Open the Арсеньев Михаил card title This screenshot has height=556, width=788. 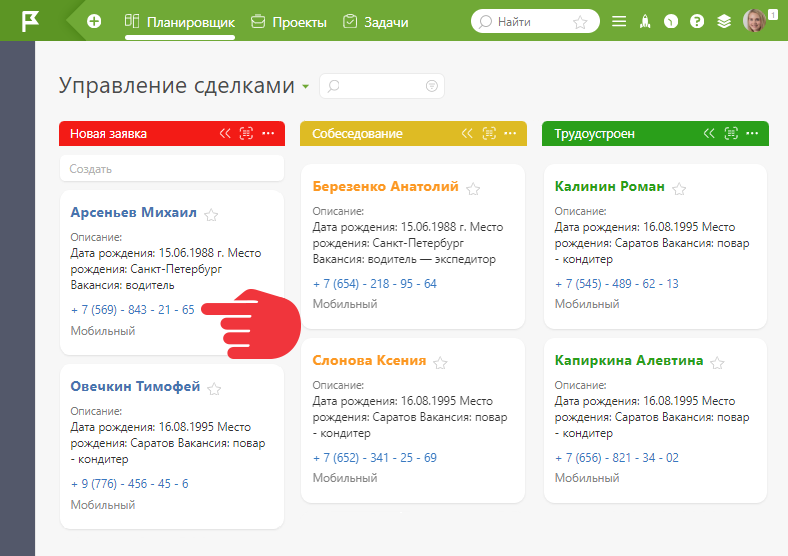[134, 212]
